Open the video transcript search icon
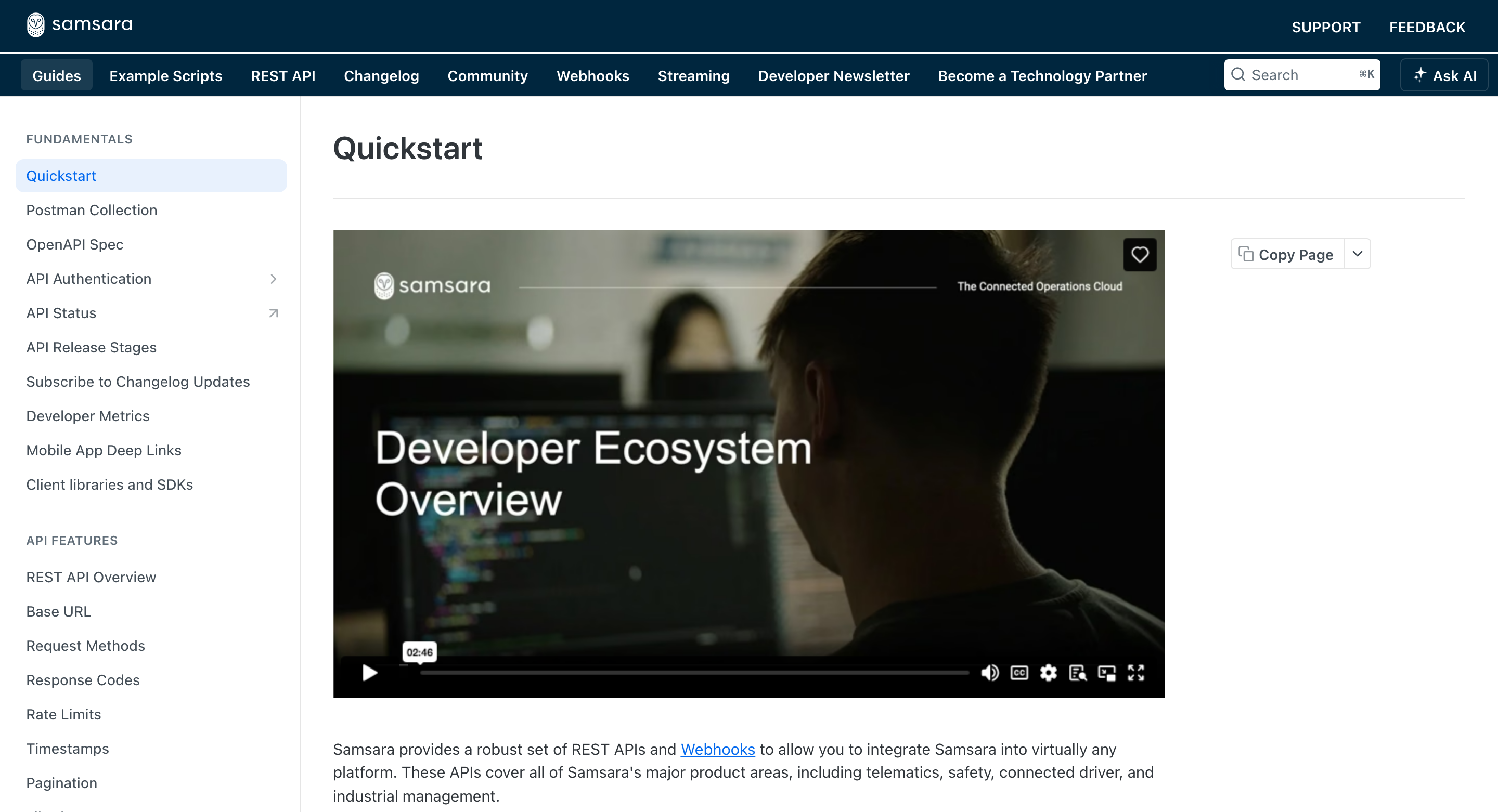The image size is (1498, 812). [x=1078, y=673]
